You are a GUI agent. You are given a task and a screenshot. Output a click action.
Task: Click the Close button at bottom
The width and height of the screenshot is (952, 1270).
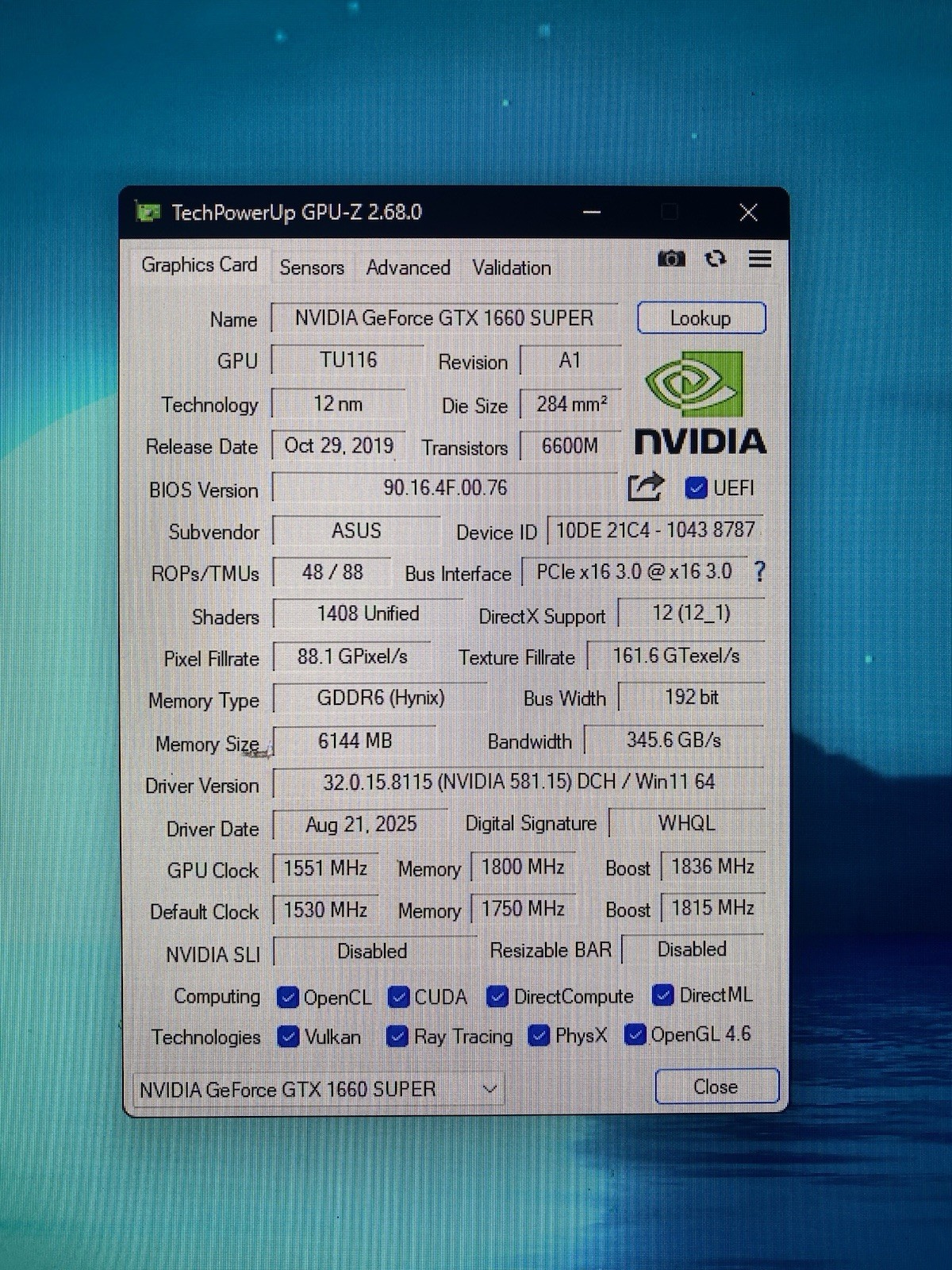tap(716, 1086)
